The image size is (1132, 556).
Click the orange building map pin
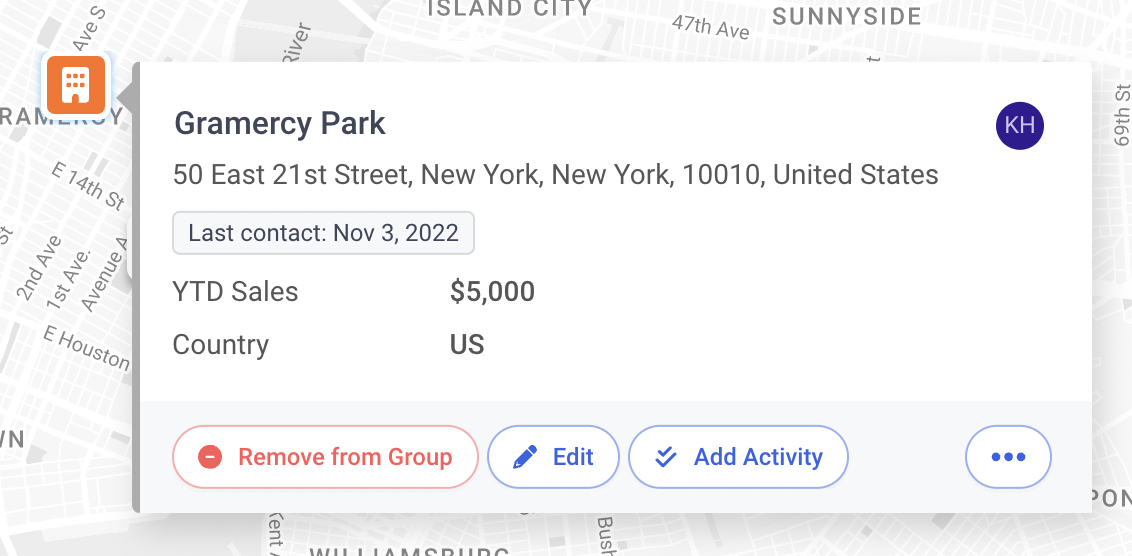[x=77, y=86]
